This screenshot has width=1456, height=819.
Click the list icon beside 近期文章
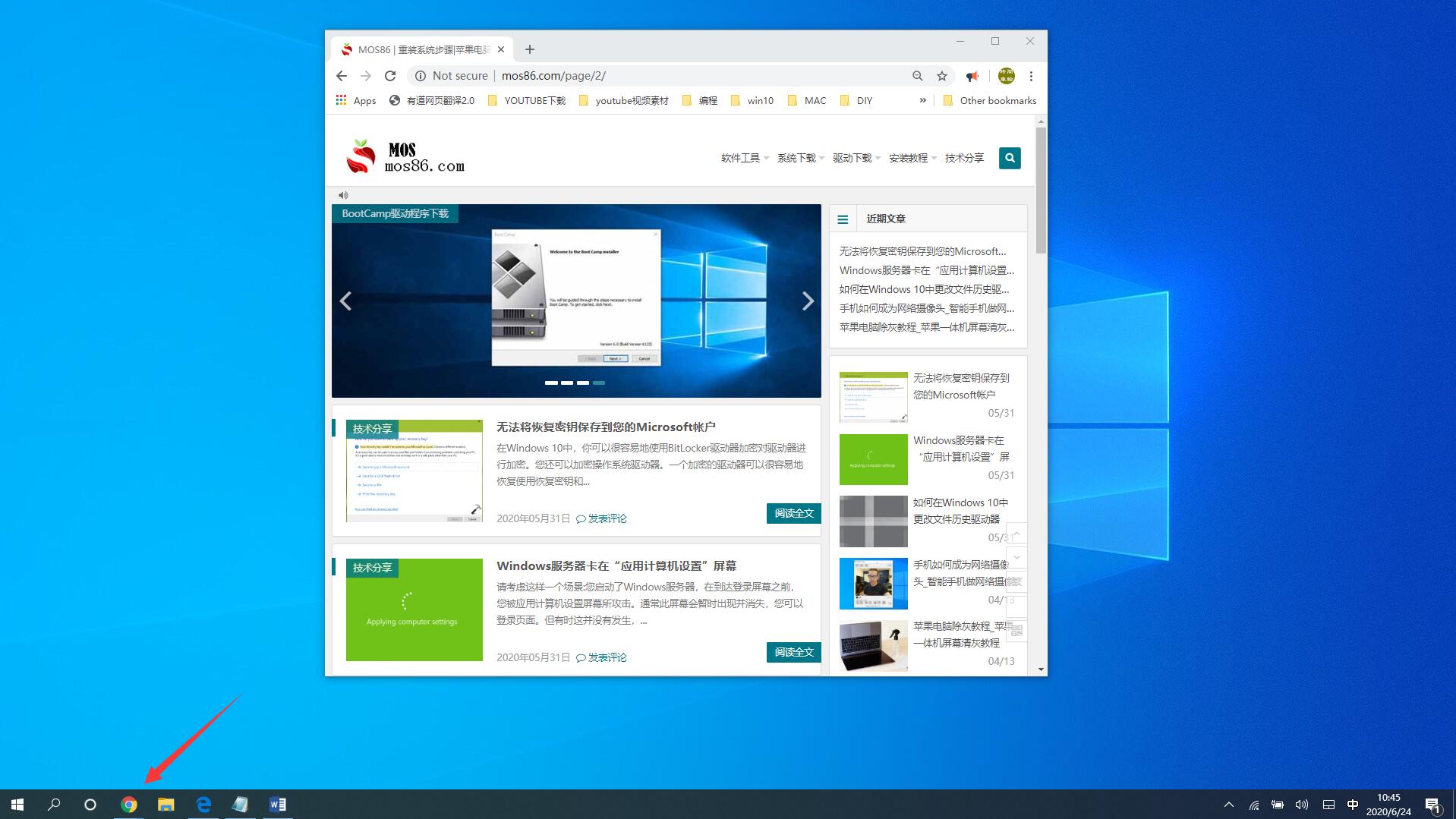coord(843,219)
